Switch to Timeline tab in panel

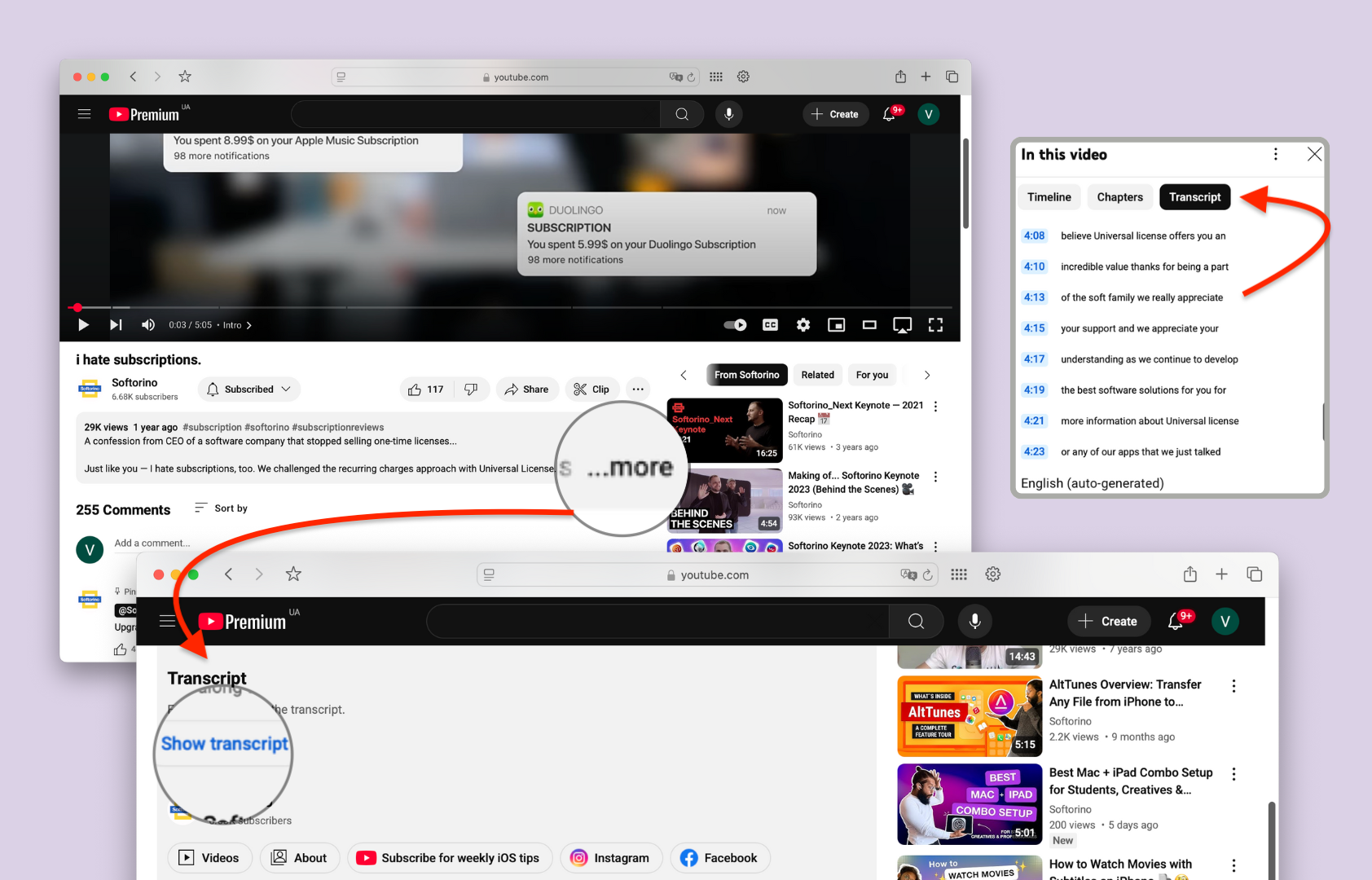(x=1049, y=197)
